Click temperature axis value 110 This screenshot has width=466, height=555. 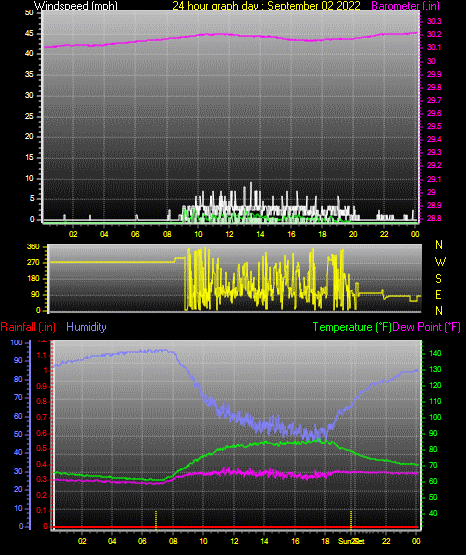click(435, 401)
